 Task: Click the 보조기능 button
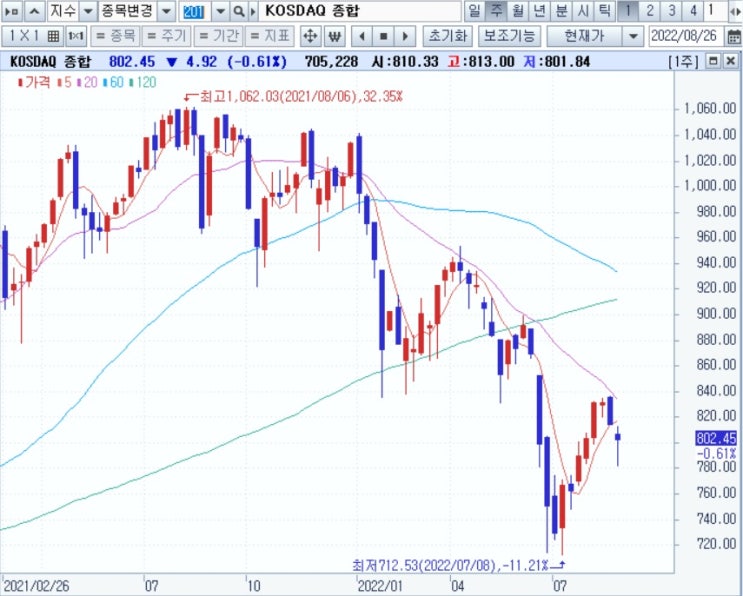coord(510,36)
